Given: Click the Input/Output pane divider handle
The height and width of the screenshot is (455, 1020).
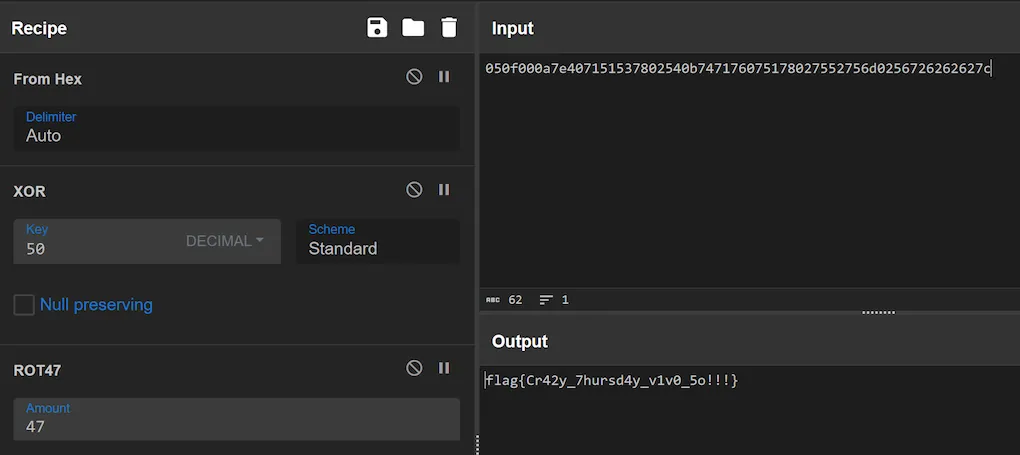Looking at the screenshot, I should [877, 312].
